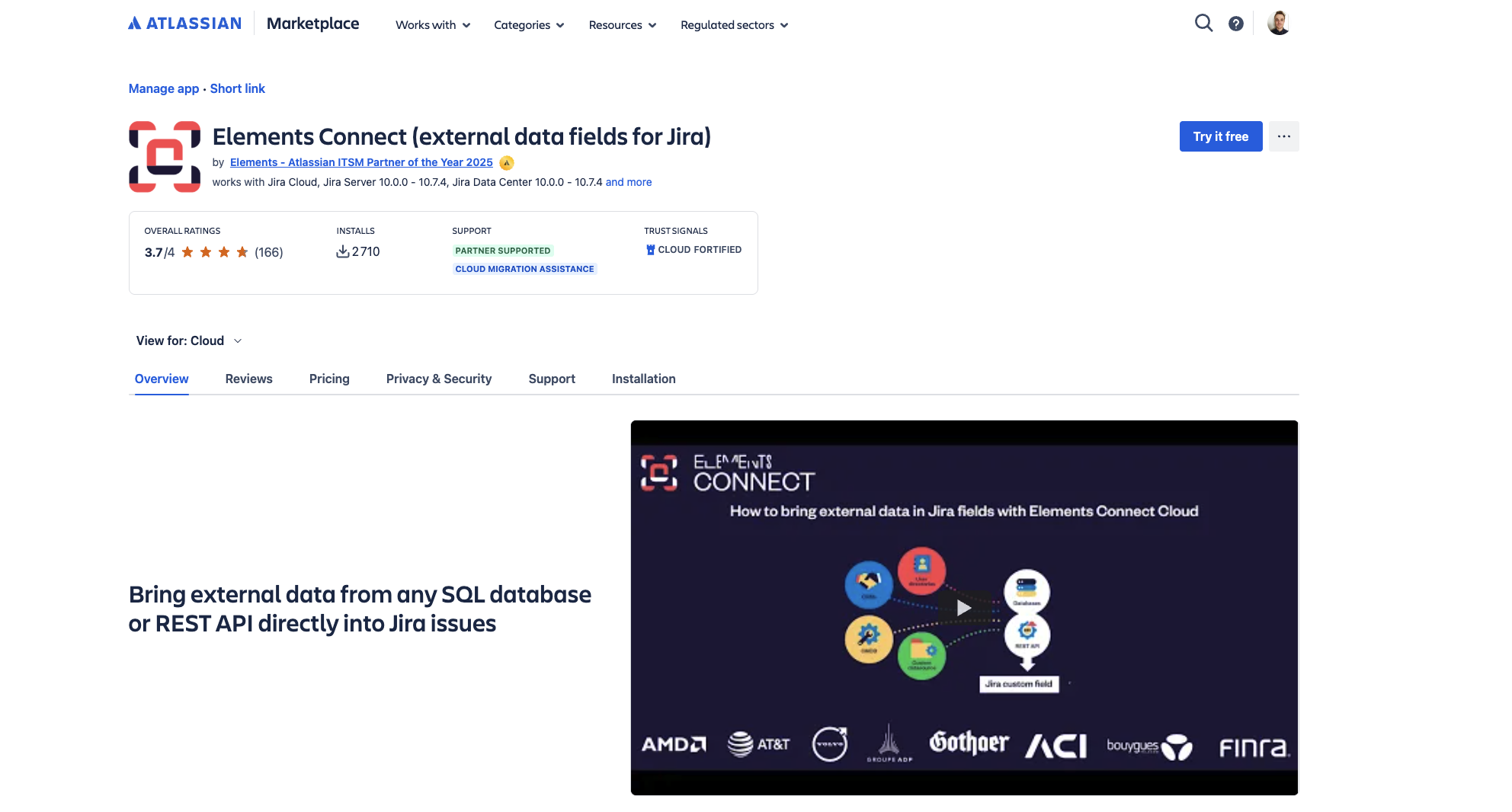Switch to the Installation tab
Image resolution: width=1512 pixels, height=812 pixels.
click(x=643, y=379)
